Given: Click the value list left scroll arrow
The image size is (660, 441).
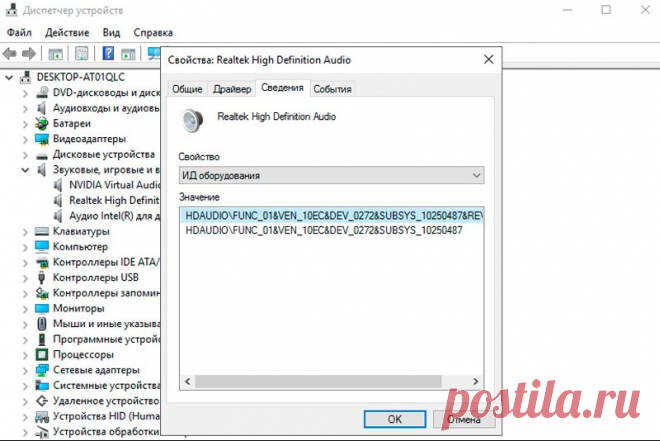Looking at the screenshot, I should [x=188, y=381].
